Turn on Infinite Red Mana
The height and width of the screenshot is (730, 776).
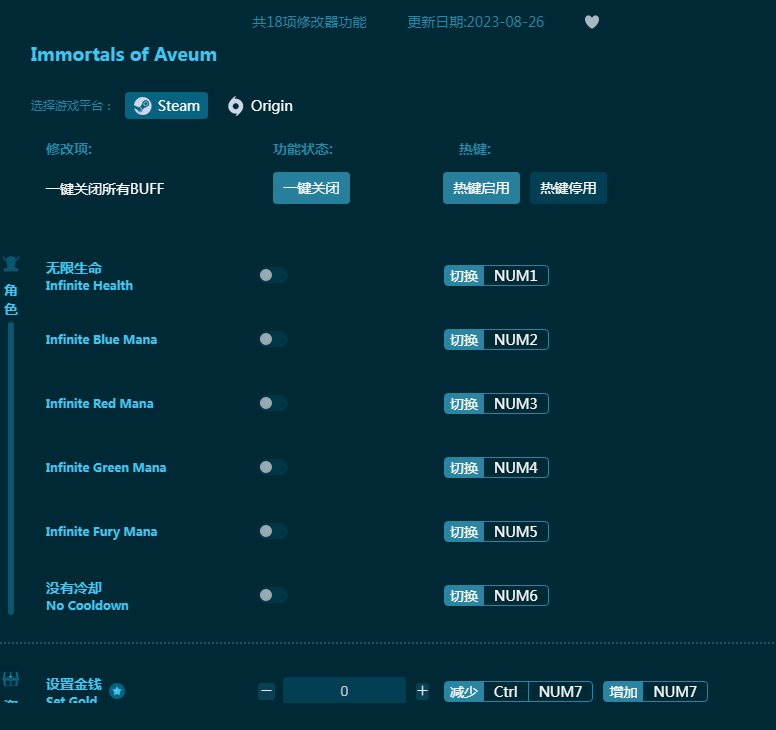click(272, 403)
